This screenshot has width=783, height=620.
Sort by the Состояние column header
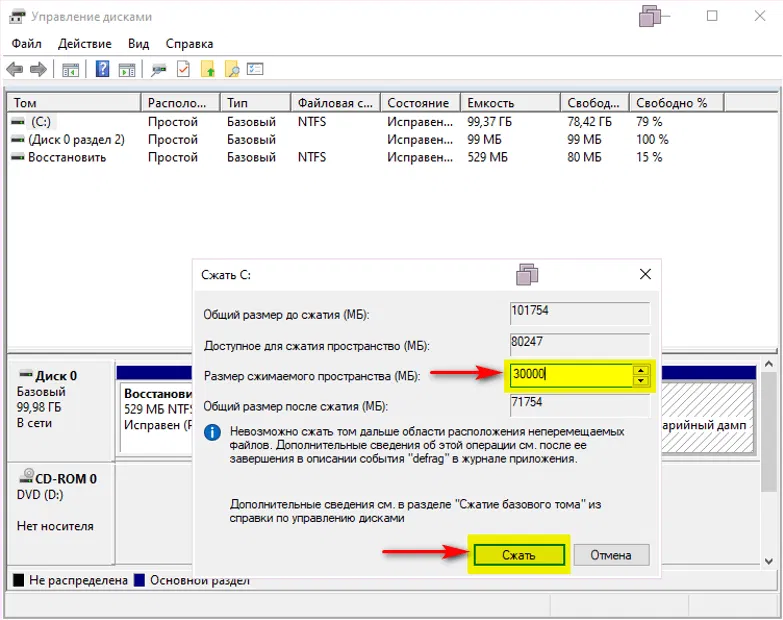coord(420,103)
